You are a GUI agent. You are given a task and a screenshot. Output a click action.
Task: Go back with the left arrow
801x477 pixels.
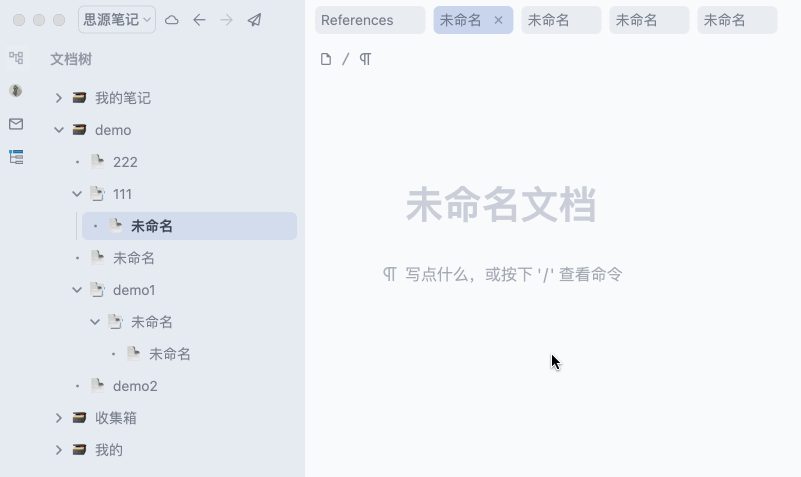[199, 20]
